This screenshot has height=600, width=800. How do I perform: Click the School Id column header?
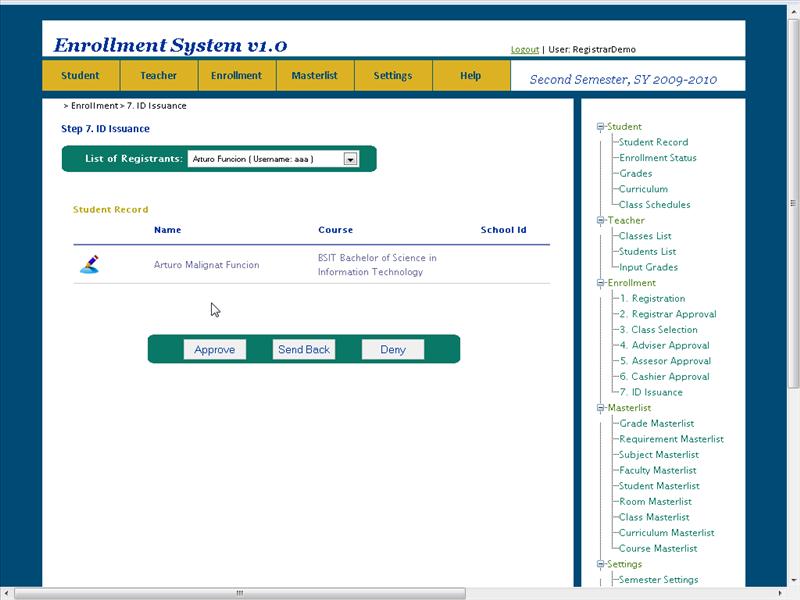click(x=503, y=230)
